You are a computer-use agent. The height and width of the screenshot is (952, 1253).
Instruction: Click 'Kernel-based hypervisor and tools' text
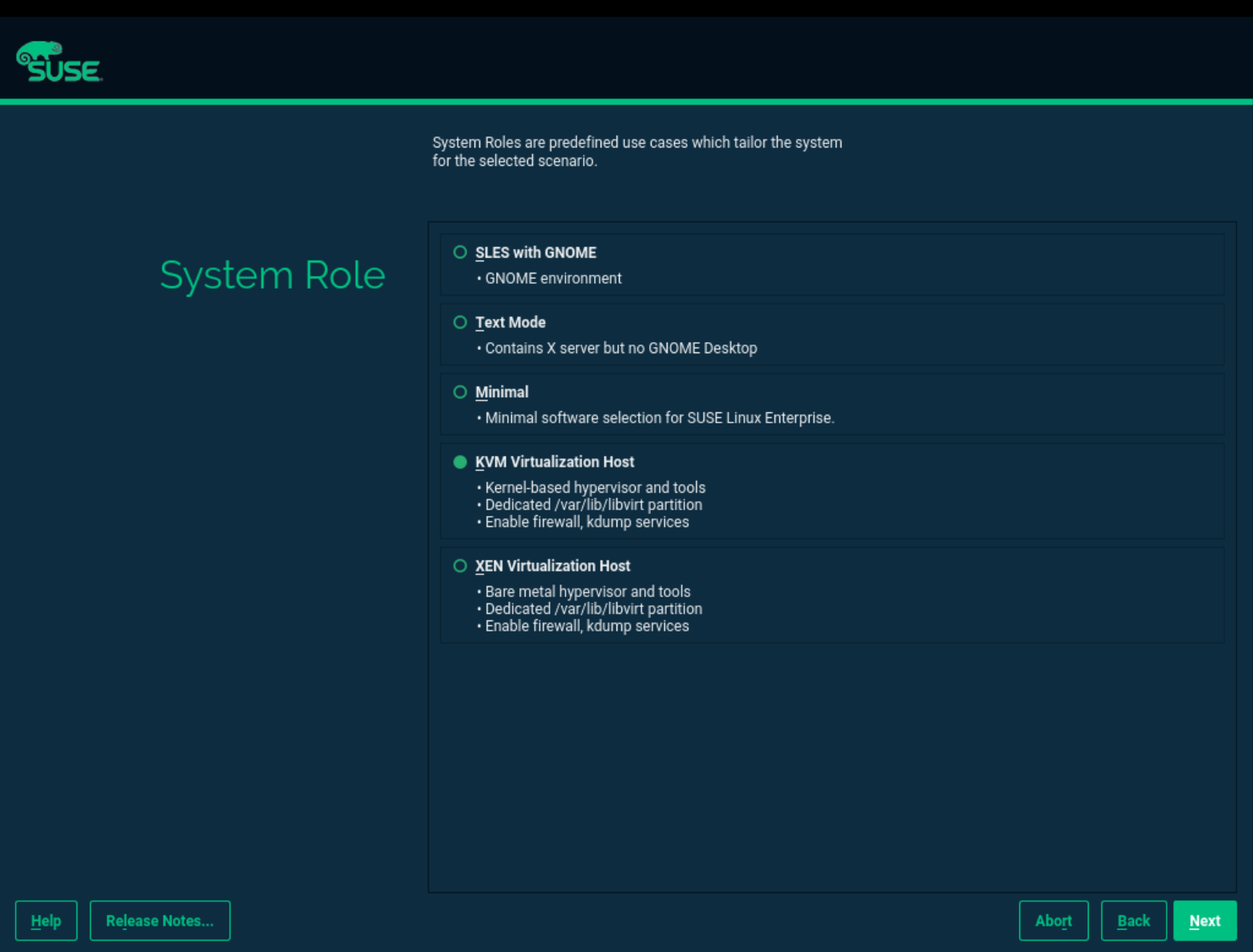click(x=595, y=487)
